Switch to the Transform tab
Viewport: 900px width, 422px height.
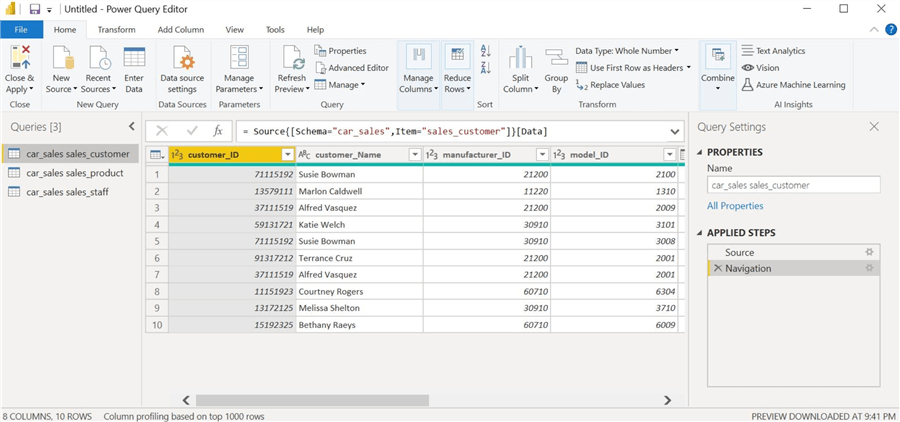click(x=117, y=30)
